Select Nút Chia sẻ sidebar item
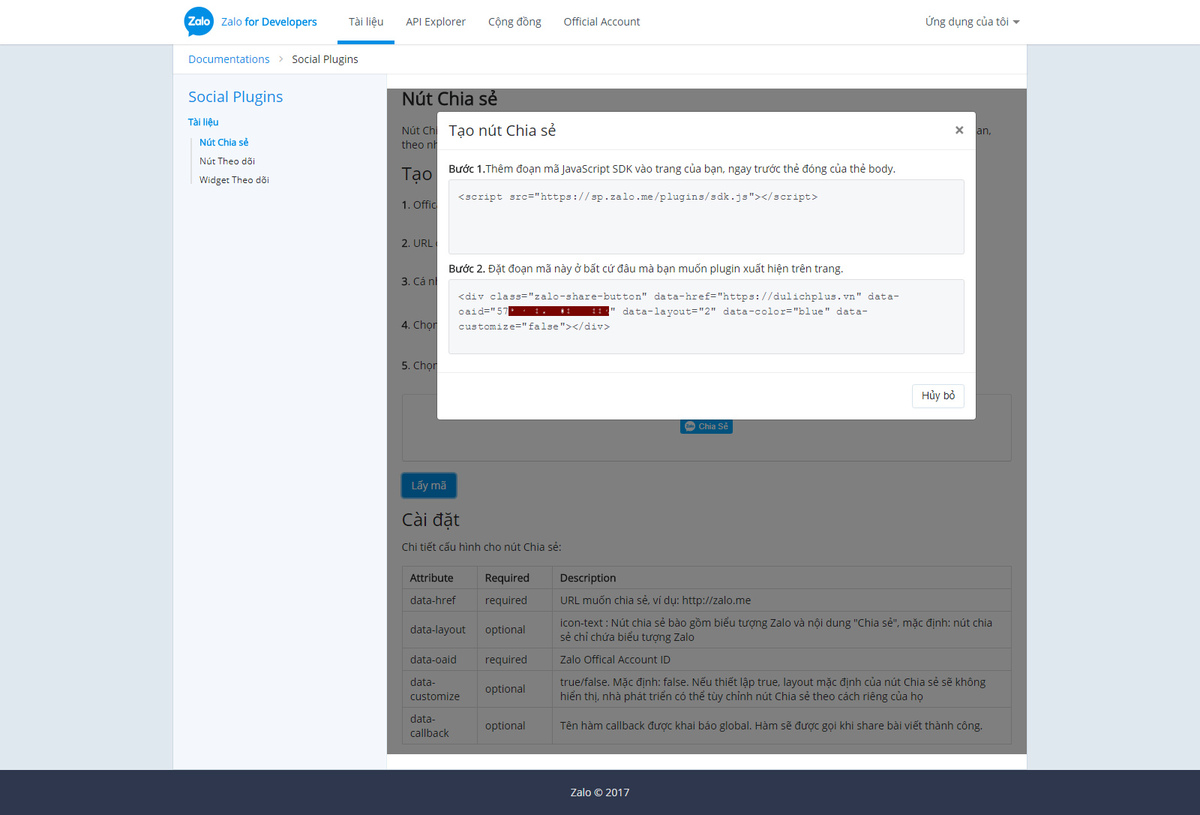 point(224,142)
